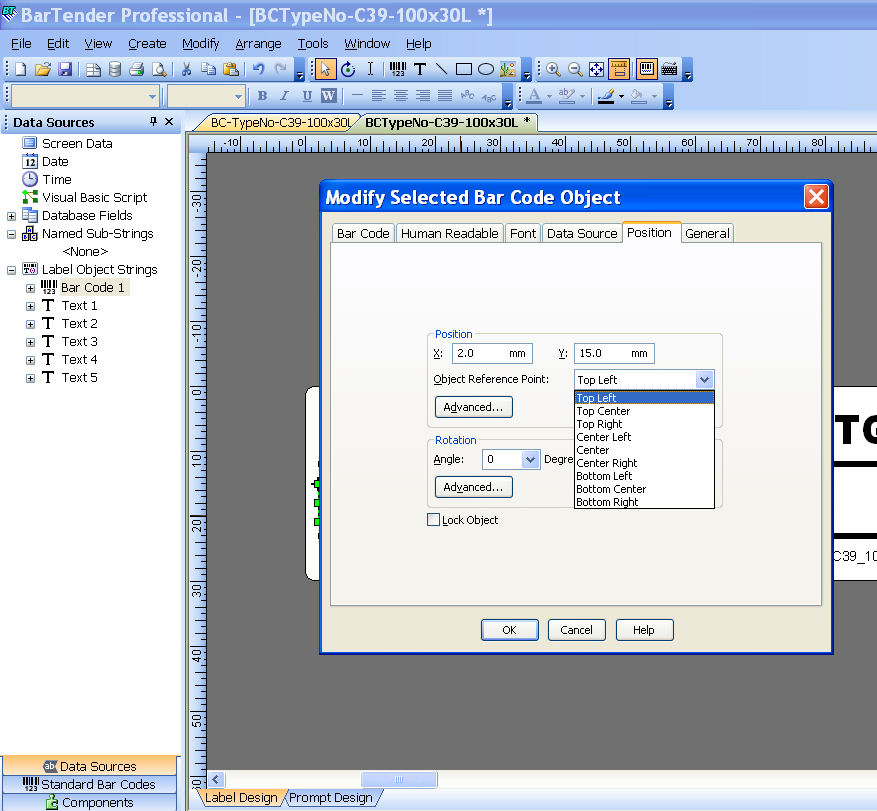Image resolution: width=877 pixels, height=811 pixels.
Task: Switch to the Bar Code tab
Action: point(363,233)
